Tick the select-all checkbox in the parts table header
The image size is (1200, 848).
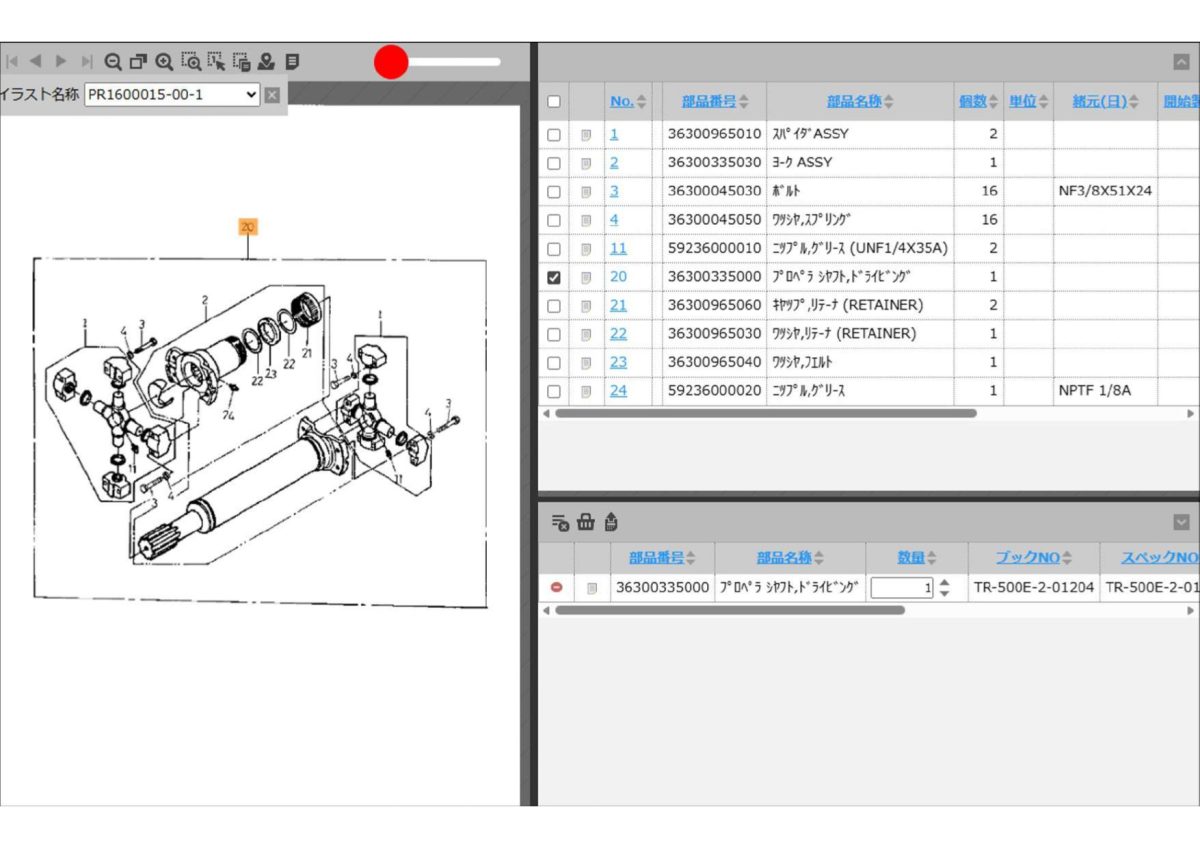click(x=554, y=102)
